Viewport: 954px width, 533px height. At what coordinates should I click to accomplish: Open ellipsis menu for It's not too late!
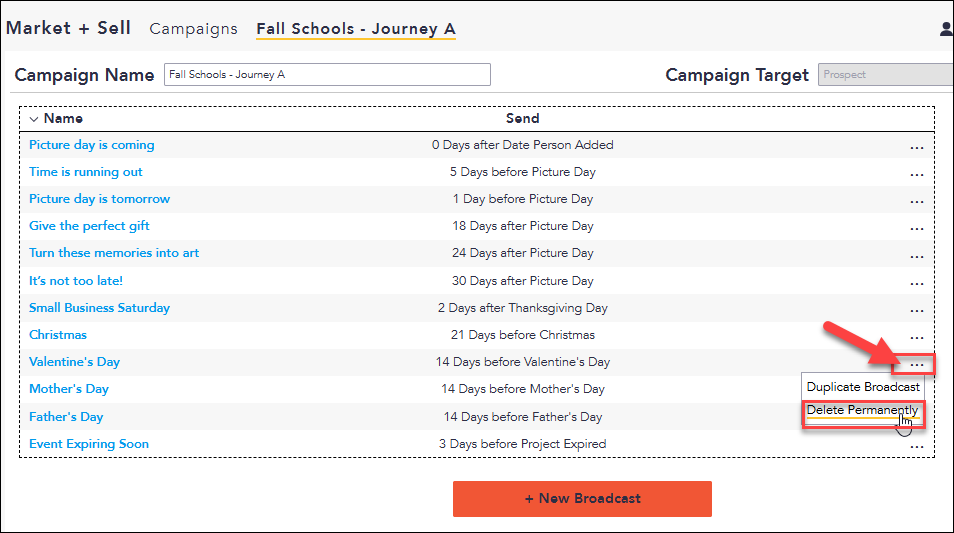pyautogui.click(x=916, y=284)
